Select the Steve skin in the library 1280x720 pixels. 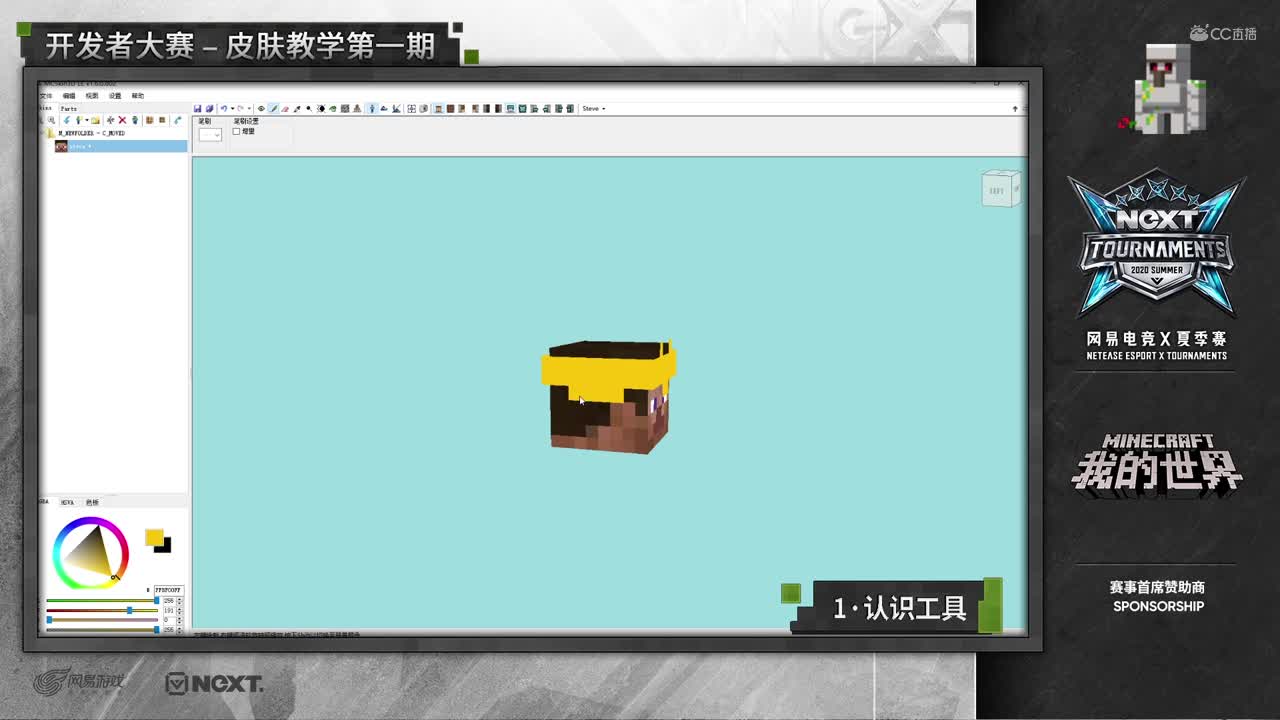pos(120,146)
